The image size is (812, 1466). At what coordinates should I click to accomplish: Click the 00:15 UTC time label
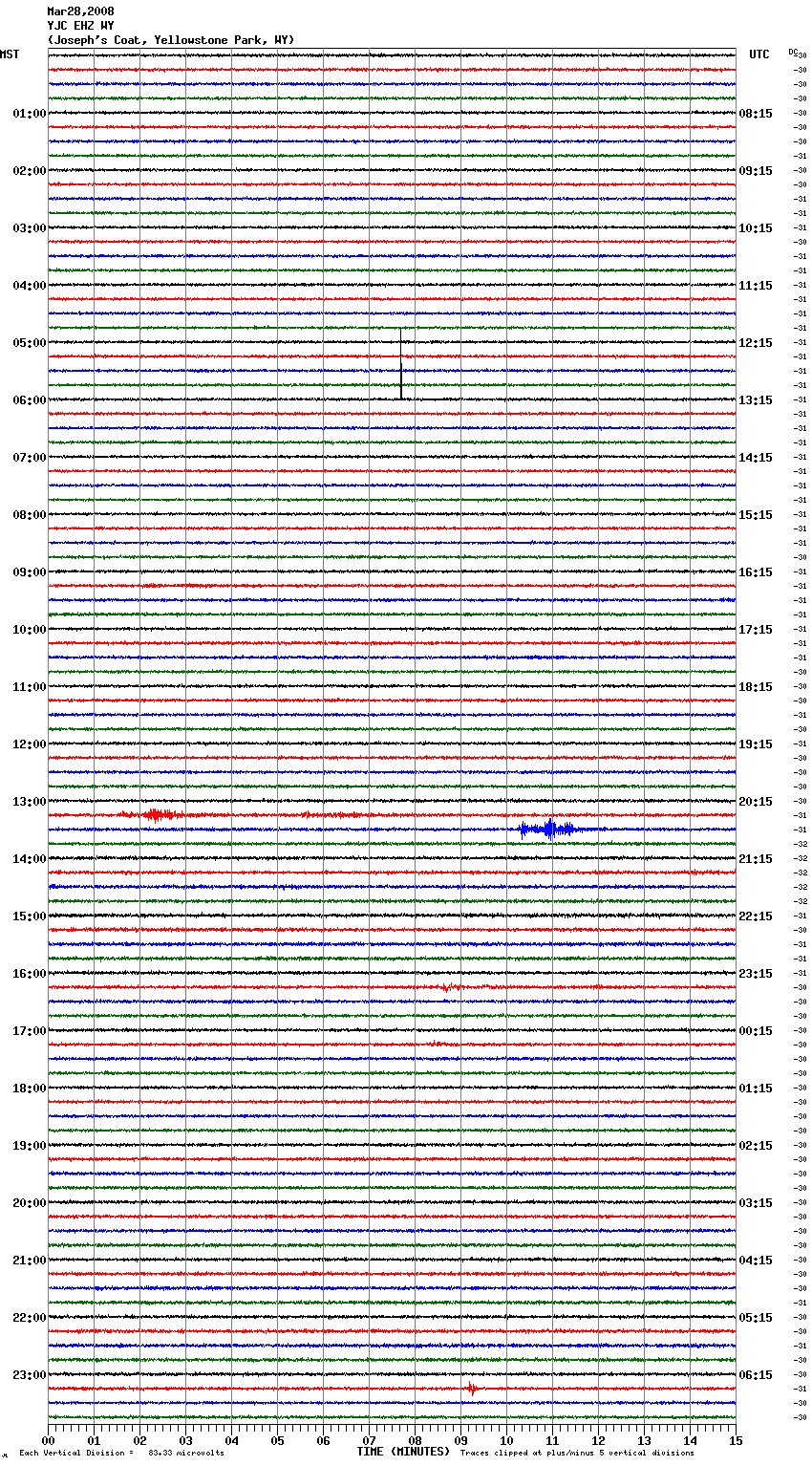tap(756, 1031)
